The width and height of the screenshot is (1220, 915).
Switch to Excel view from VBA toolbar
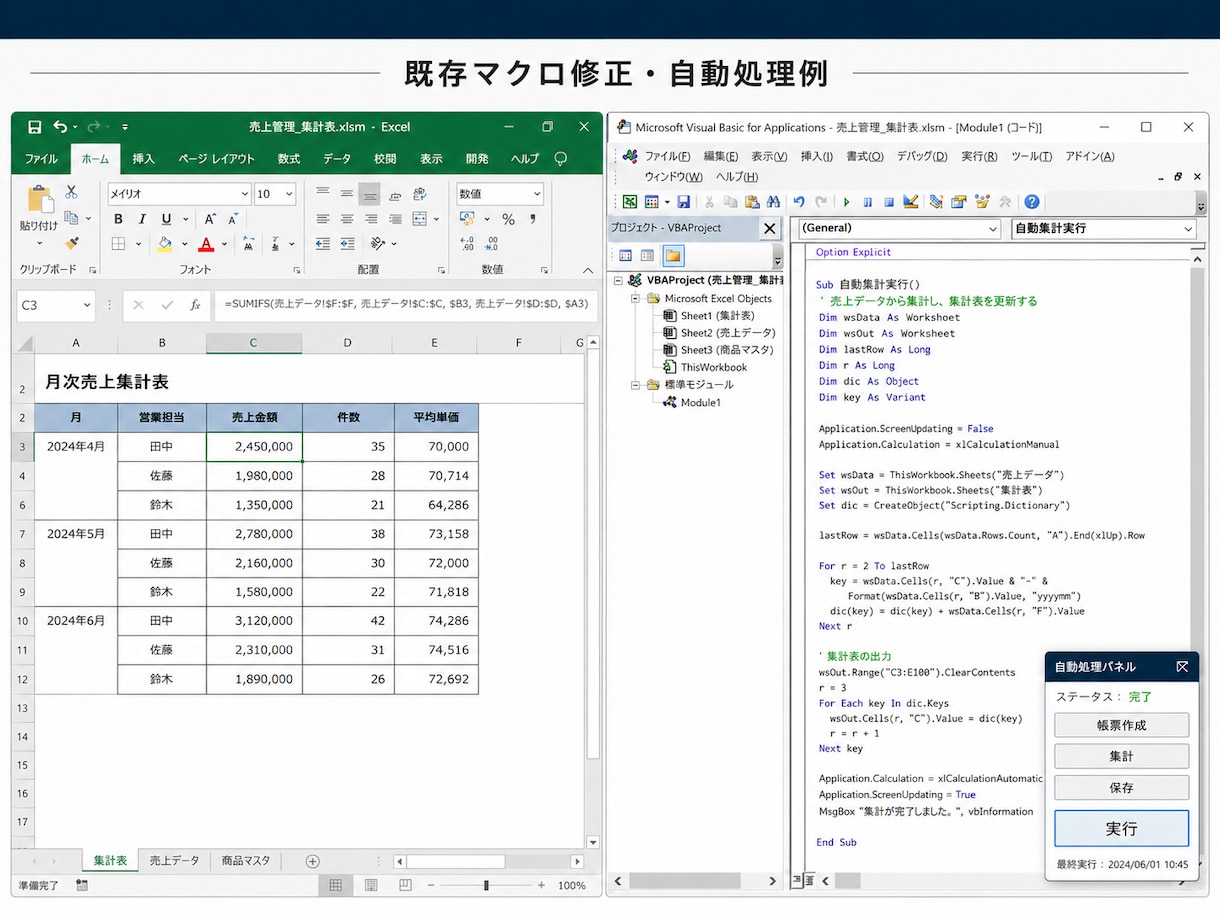pyautogui.click(x=630, y=201)
